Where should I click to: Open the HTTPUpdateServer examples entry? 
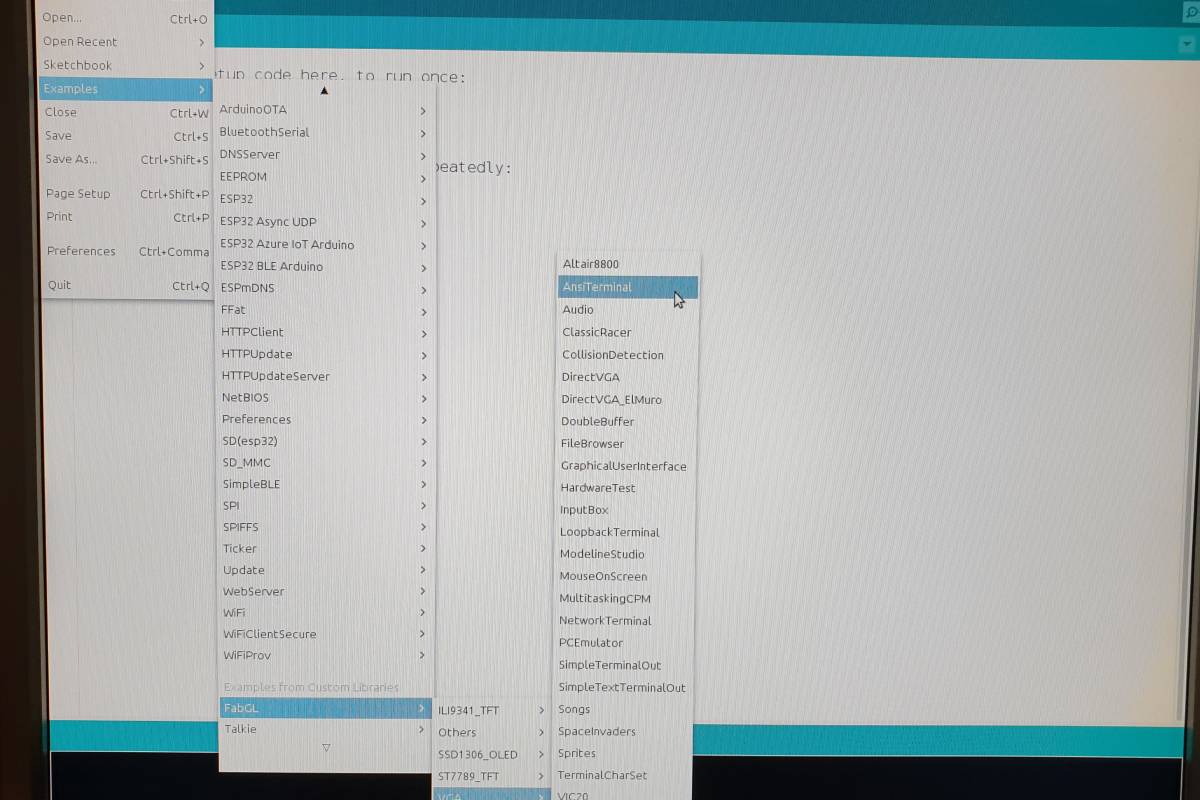[324, 376]
